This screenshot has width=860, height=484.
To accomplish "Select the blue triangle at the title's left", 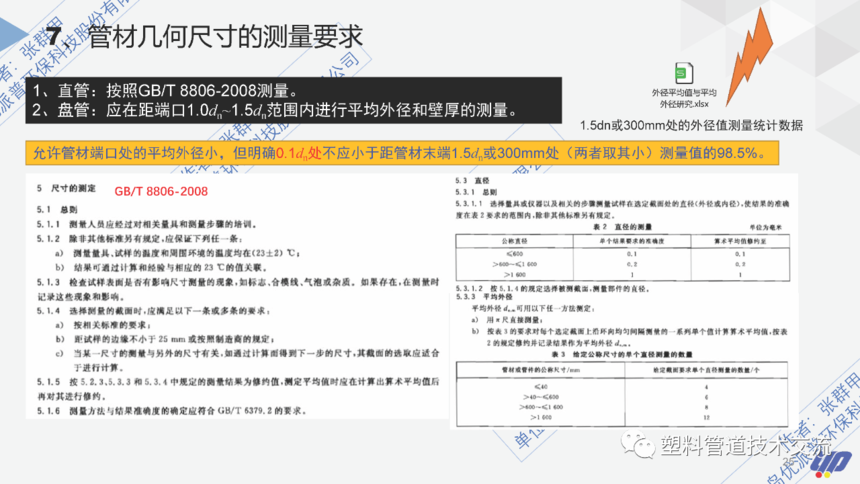I will click(x=12, y=34).
